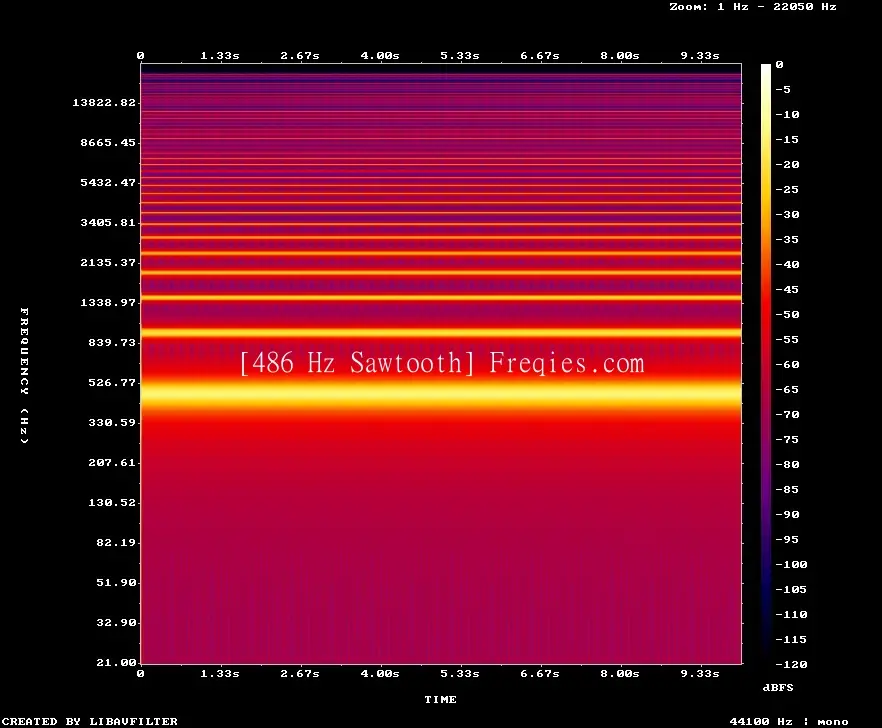This screenshot has width=882, height=728.
Task: Click the second harmonic band near 972 Hz
Action: point(441,332)
